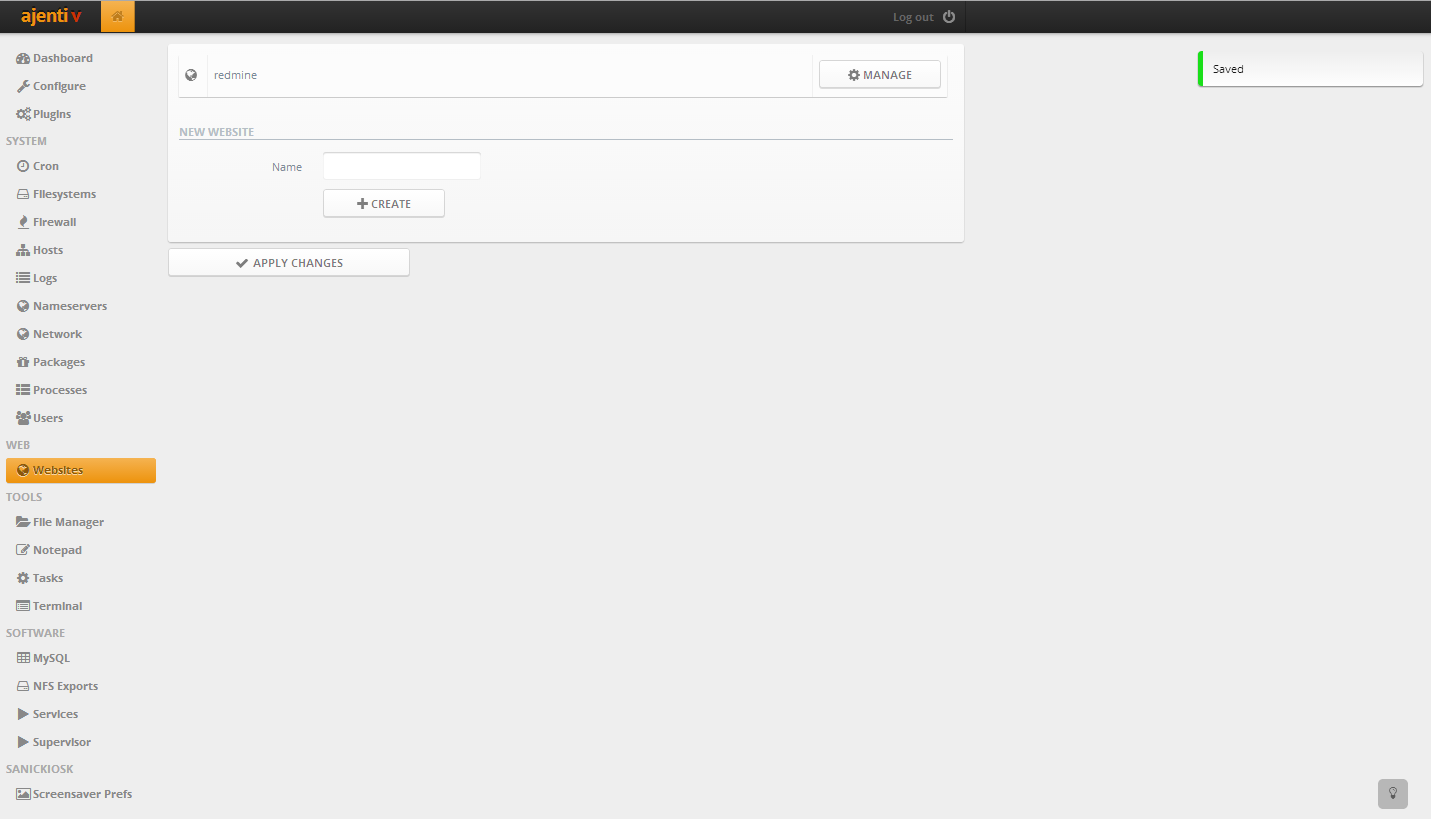Image resolution: width=1431 pixels, height=819 pixels.
Task: Click the Packages label in sidebar
Action: (59, 362)
